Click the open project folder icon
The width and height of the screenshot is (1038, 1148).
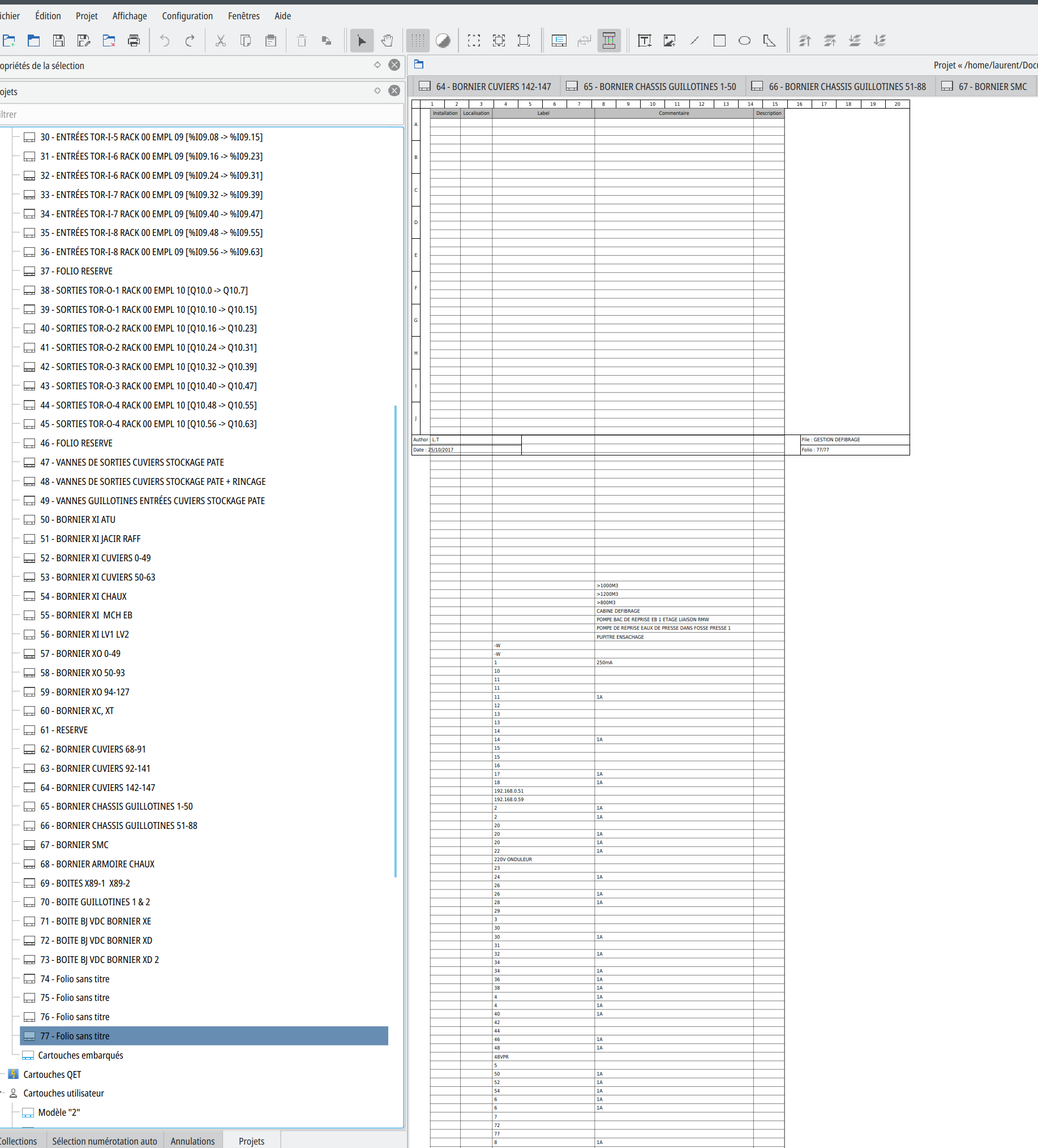tap(33, 40)
